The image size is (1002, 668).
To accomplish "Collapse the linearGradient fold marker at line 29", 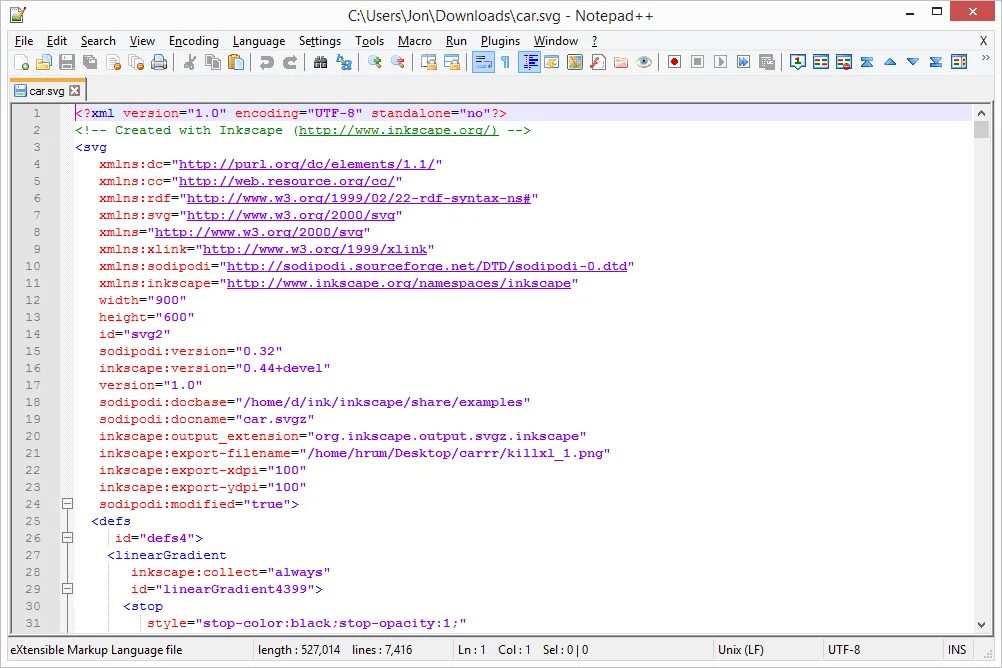I will [x=67, y=589].
